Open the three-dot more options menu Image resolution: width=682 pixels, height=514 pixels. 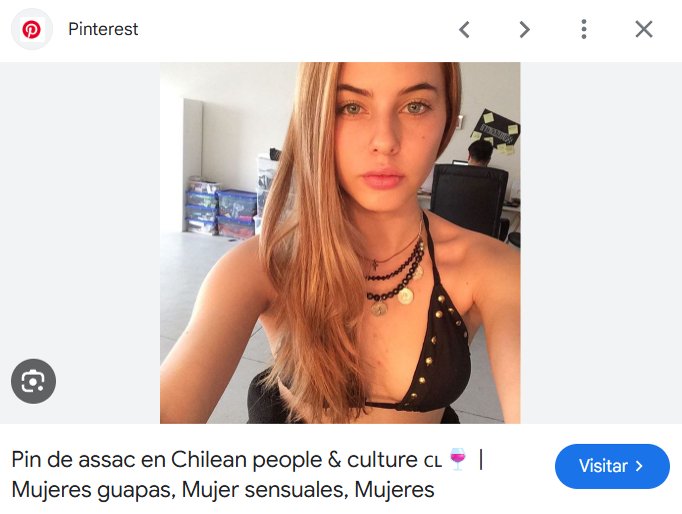click(584, 30)
